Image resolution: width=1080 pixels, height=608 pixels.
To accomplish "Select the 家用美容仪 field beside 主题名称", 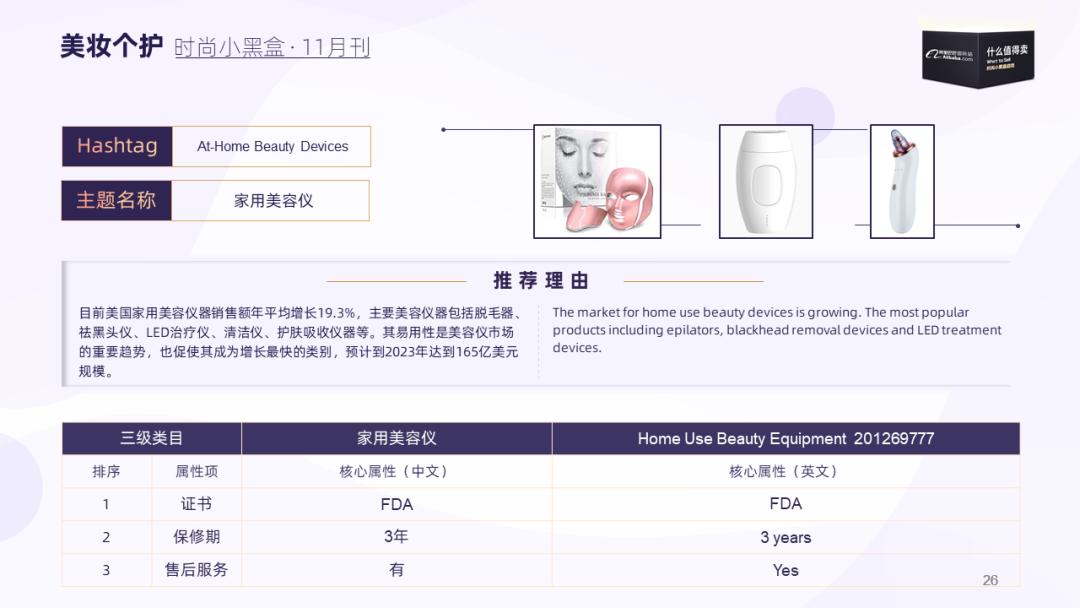I will [x=272, y=200].
